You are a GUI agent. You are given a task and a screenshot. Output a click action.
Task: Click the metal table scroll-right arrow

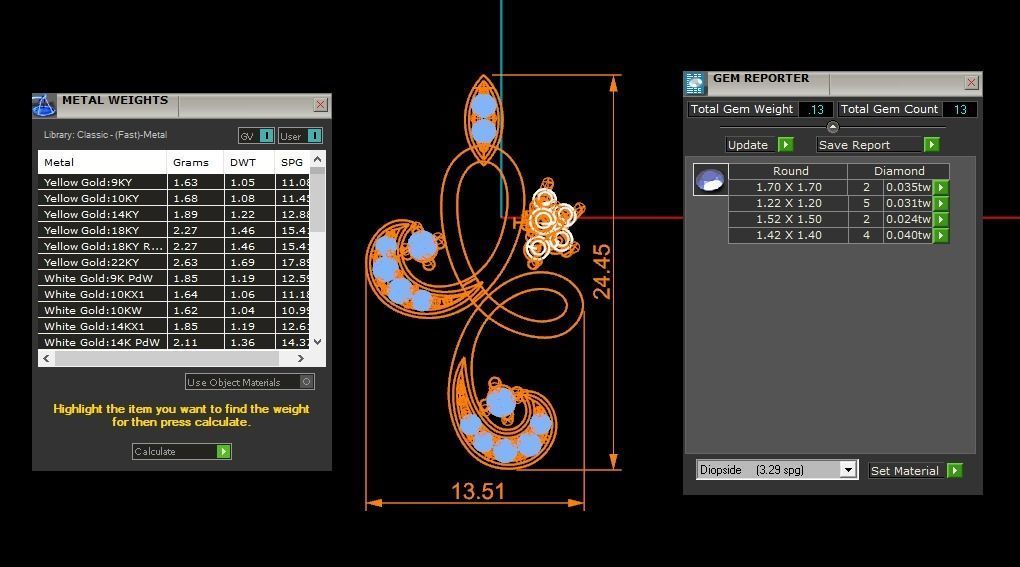pos(301,358)
